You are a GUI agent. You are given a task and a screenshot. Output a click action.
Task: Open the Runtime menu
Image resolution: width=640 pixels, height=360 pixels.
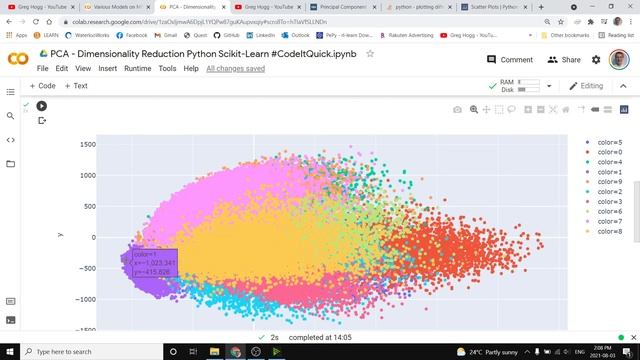[138, 69]
